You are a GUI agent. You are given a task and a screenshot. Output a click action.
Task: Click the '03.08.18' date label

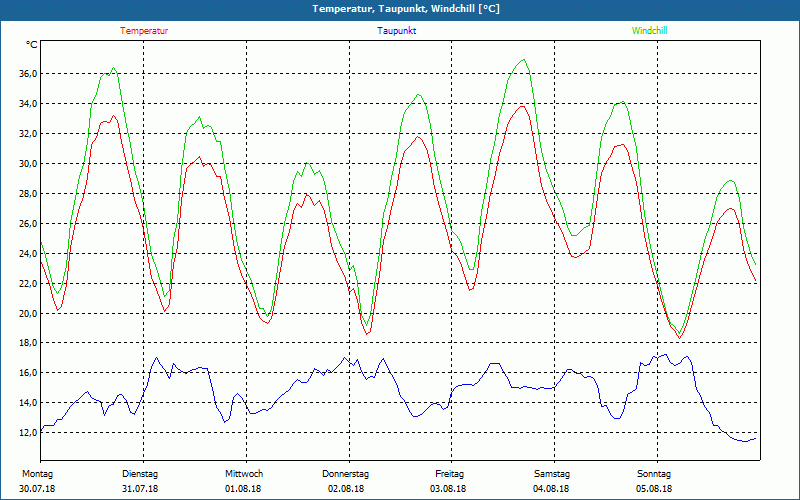[448, 489]
